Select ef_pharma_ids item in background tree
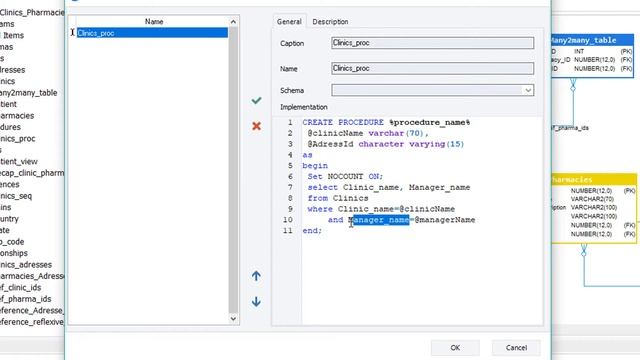The width and height of the screenshot is (640, 360). tap(25, 299)
